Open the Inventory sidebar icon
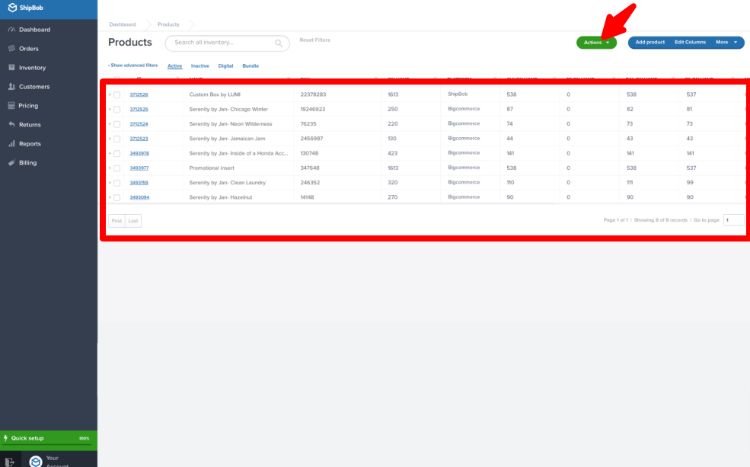The height and width of the screenshot is (467, 750). (x=11, y=67)
